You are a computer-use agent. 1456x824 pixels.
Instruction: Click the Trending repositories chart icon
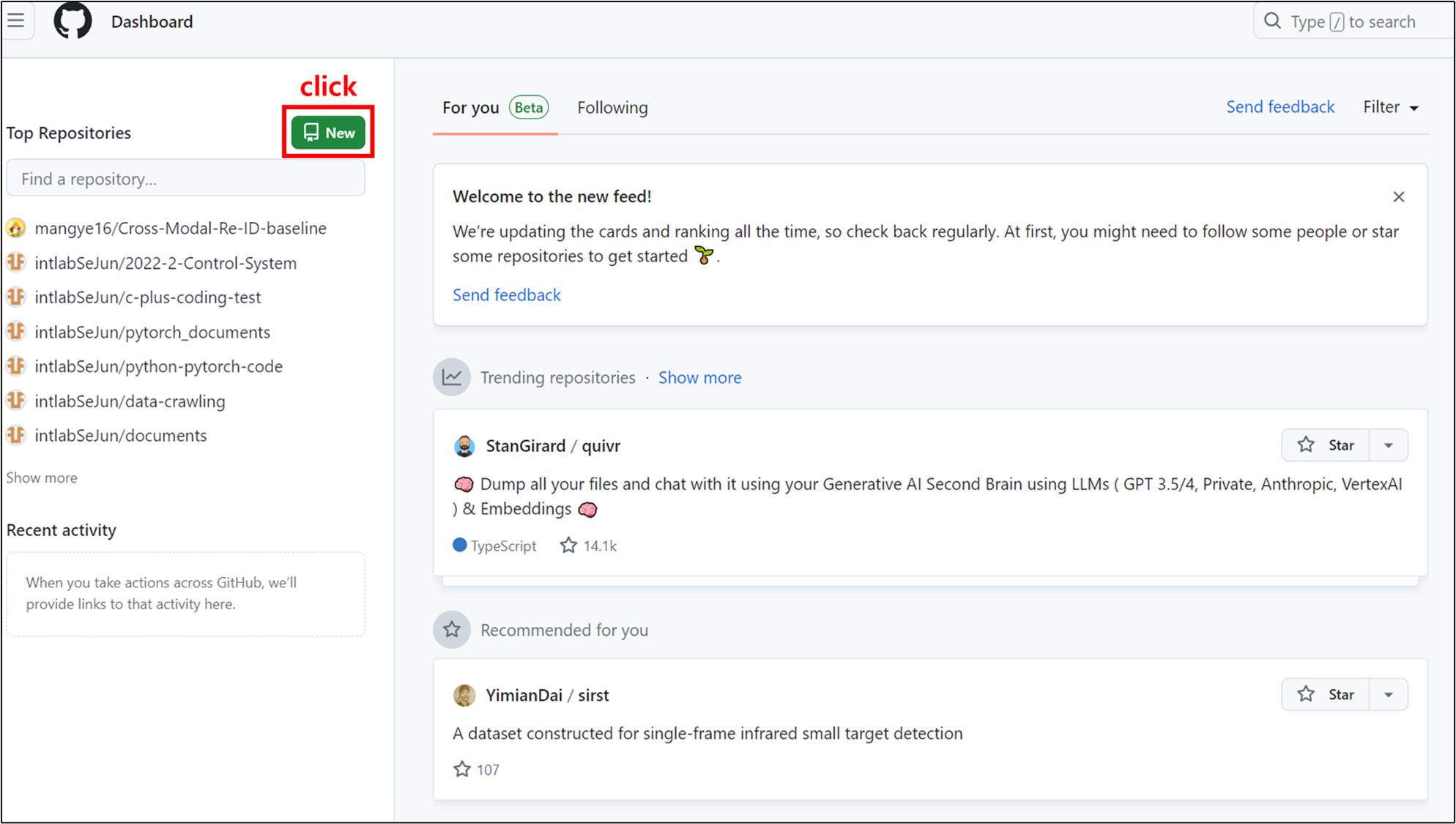click(452, 377)
